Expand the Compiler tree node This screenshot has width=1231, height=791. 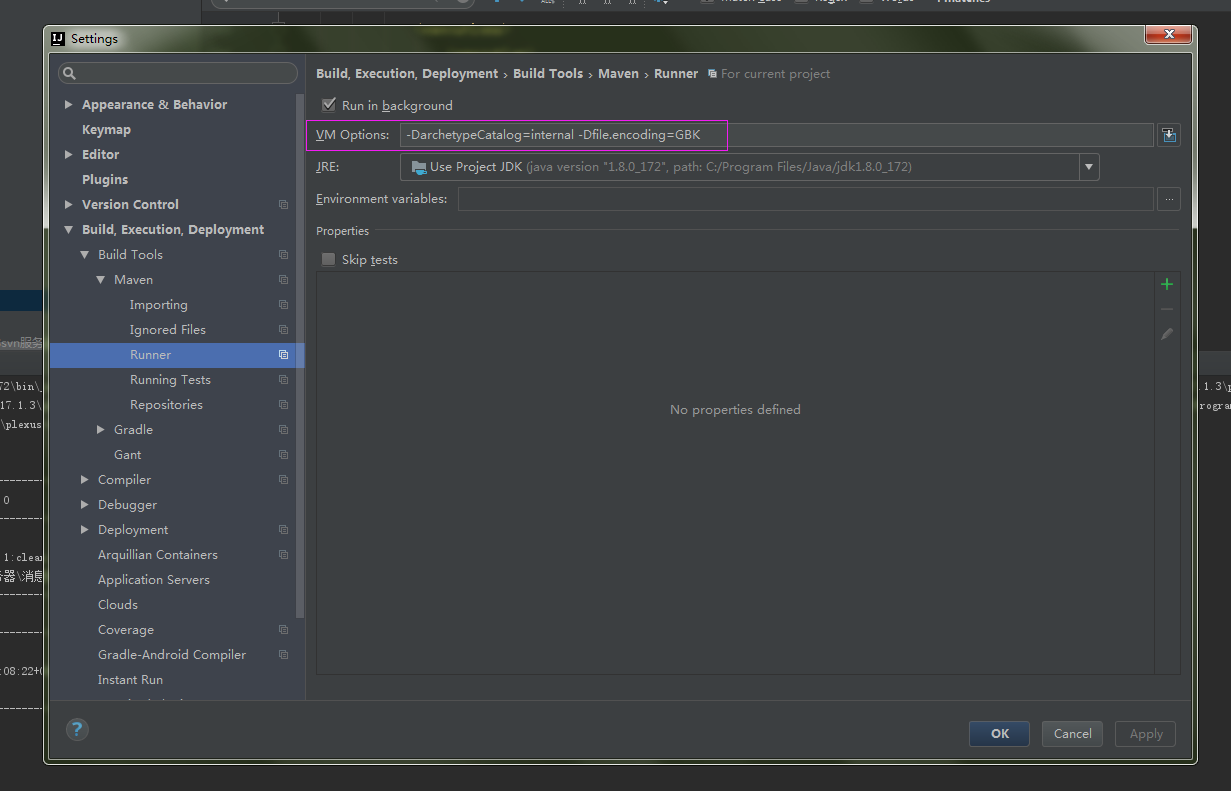[x=84, y=479]
